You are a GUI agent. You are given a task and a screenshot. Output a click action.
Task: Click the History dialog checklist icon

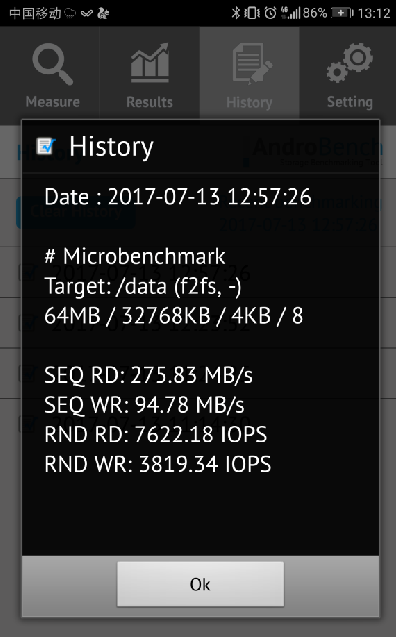pos(46,146)
